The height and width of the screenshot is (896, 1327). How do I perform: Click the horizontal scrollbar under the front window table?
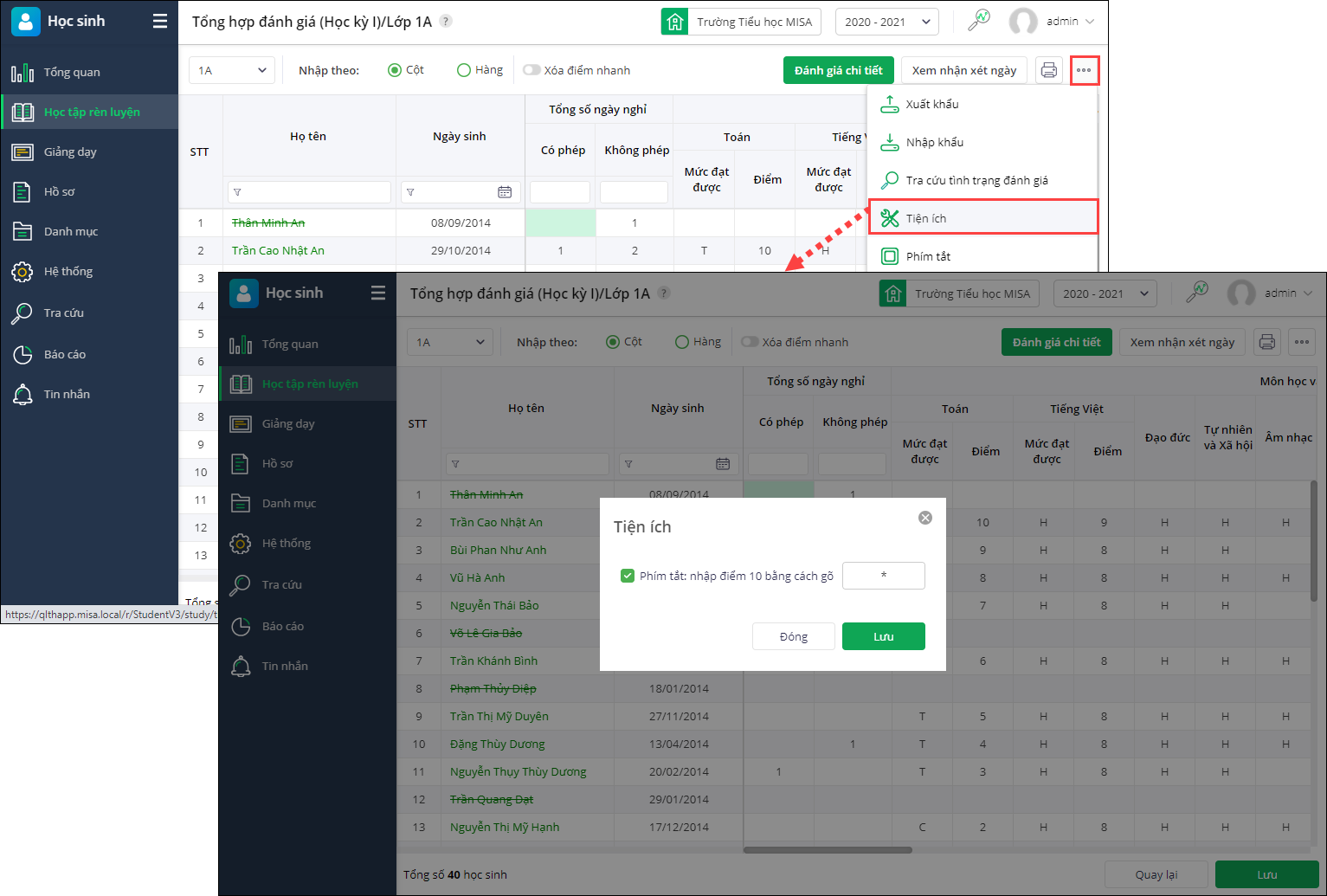pyautogui.click(x=828, y=850)
